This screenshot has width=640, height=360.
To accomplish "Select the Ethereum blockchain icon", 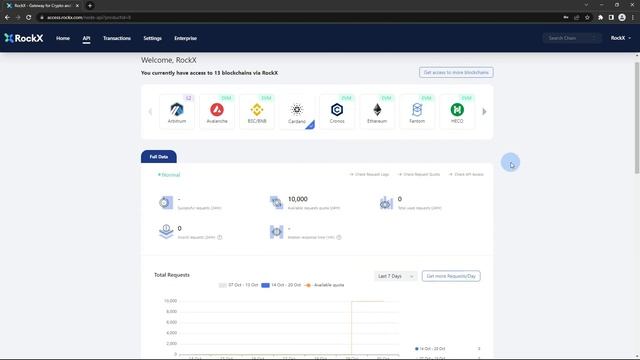I will (x=377, y=111).
